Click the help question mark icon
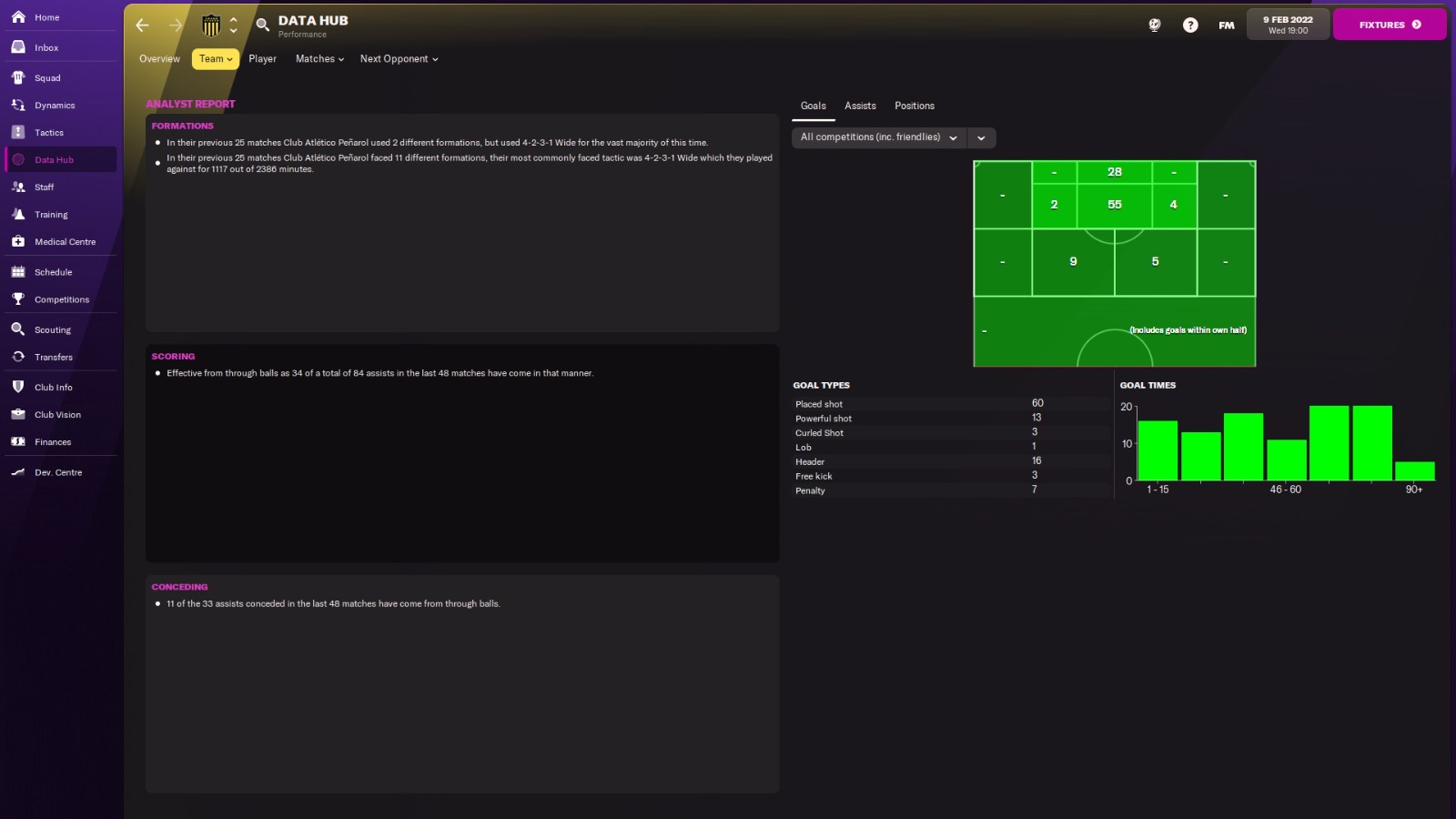 coord(1190,25)
